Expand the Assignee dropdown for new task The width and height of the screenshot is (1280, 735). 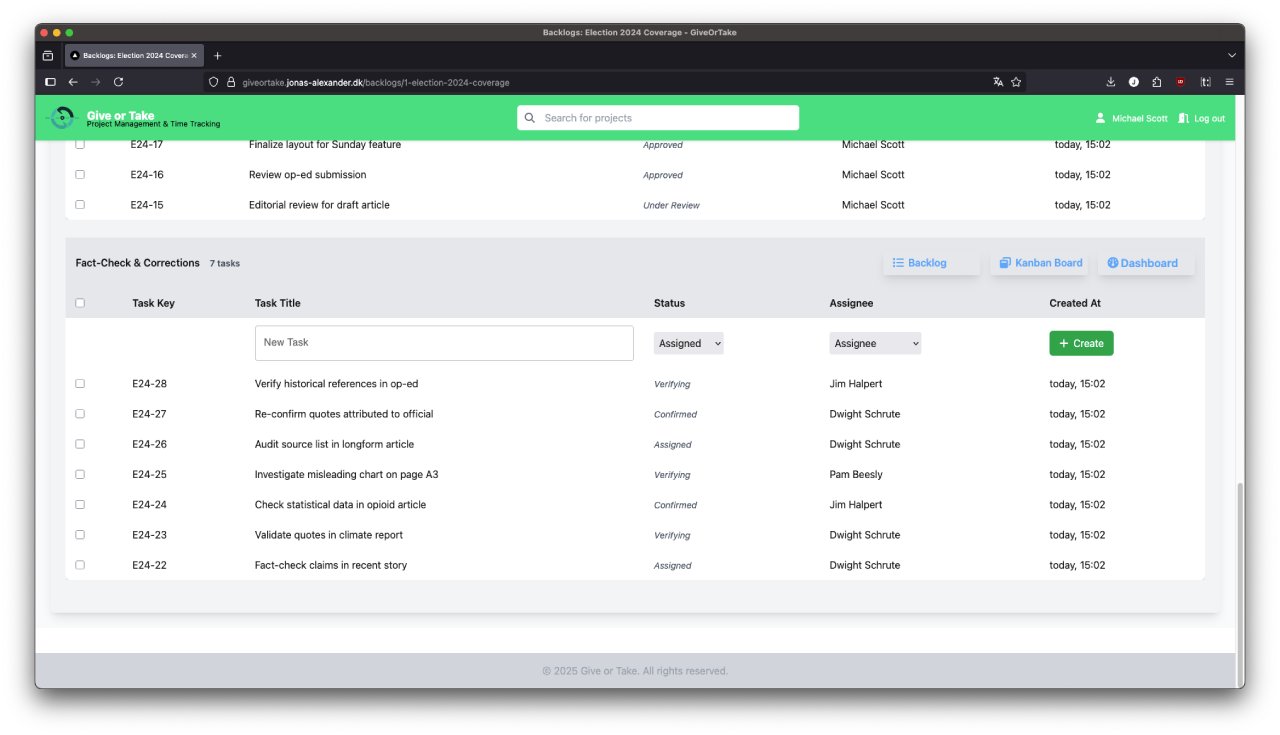coord(874,343)
